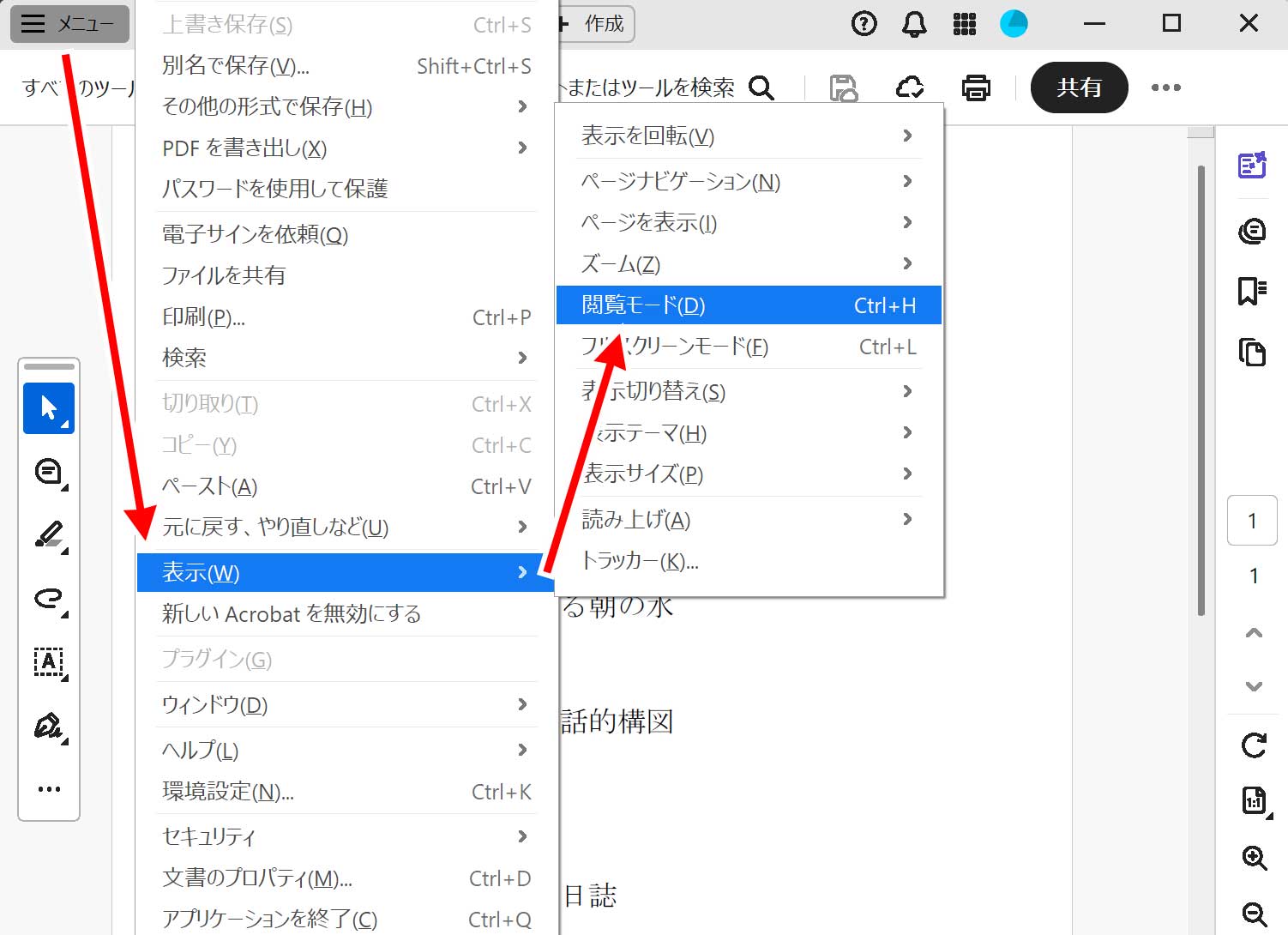The width and height of the screenshot is (1288, 935).
Task: Click the 共有 share button
Action: (1079, 87)
